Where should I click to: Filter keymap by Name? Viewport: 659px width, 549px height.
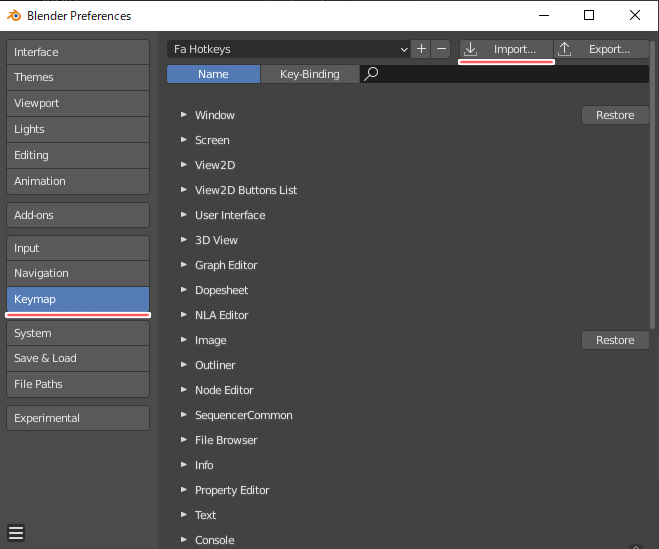pos(213,74)
